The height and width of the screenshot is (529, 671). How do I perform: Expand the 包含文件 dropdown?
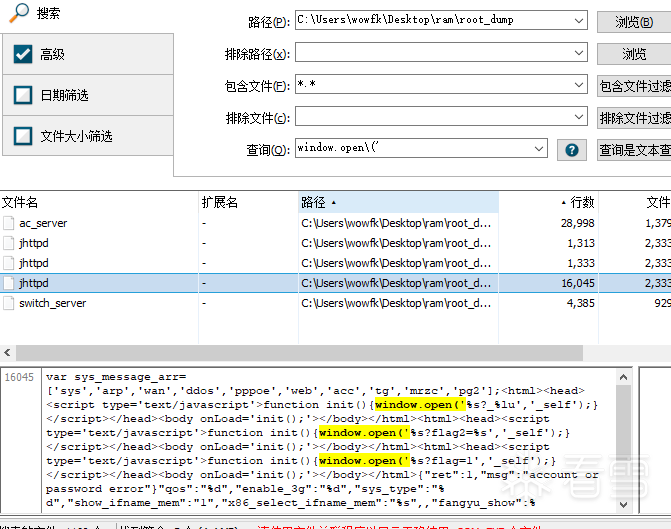(579, 85)
